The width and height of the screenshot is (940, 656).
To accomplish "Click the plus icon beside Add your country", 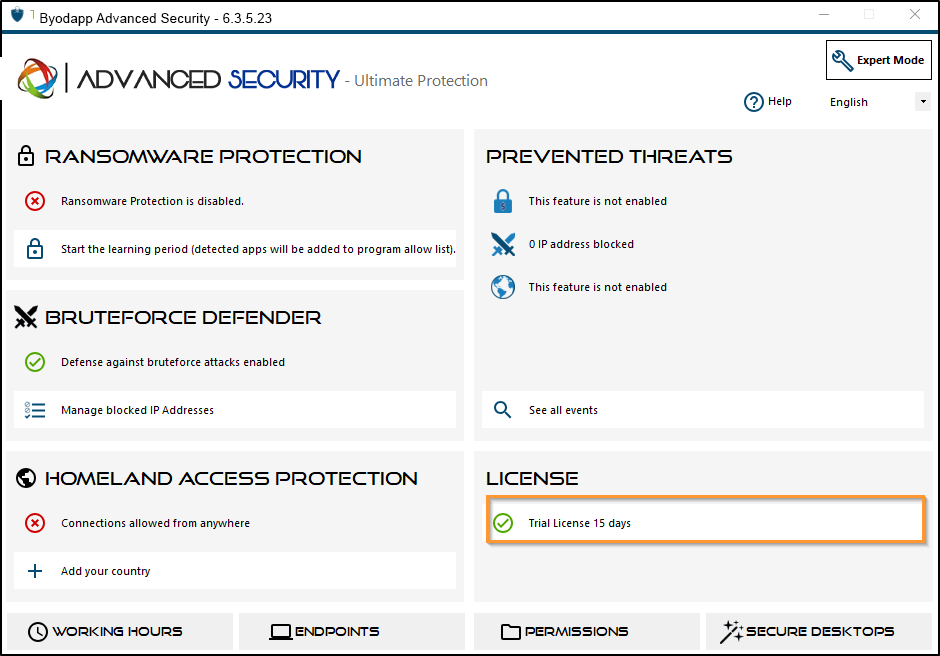I will [x=35, y=571].
